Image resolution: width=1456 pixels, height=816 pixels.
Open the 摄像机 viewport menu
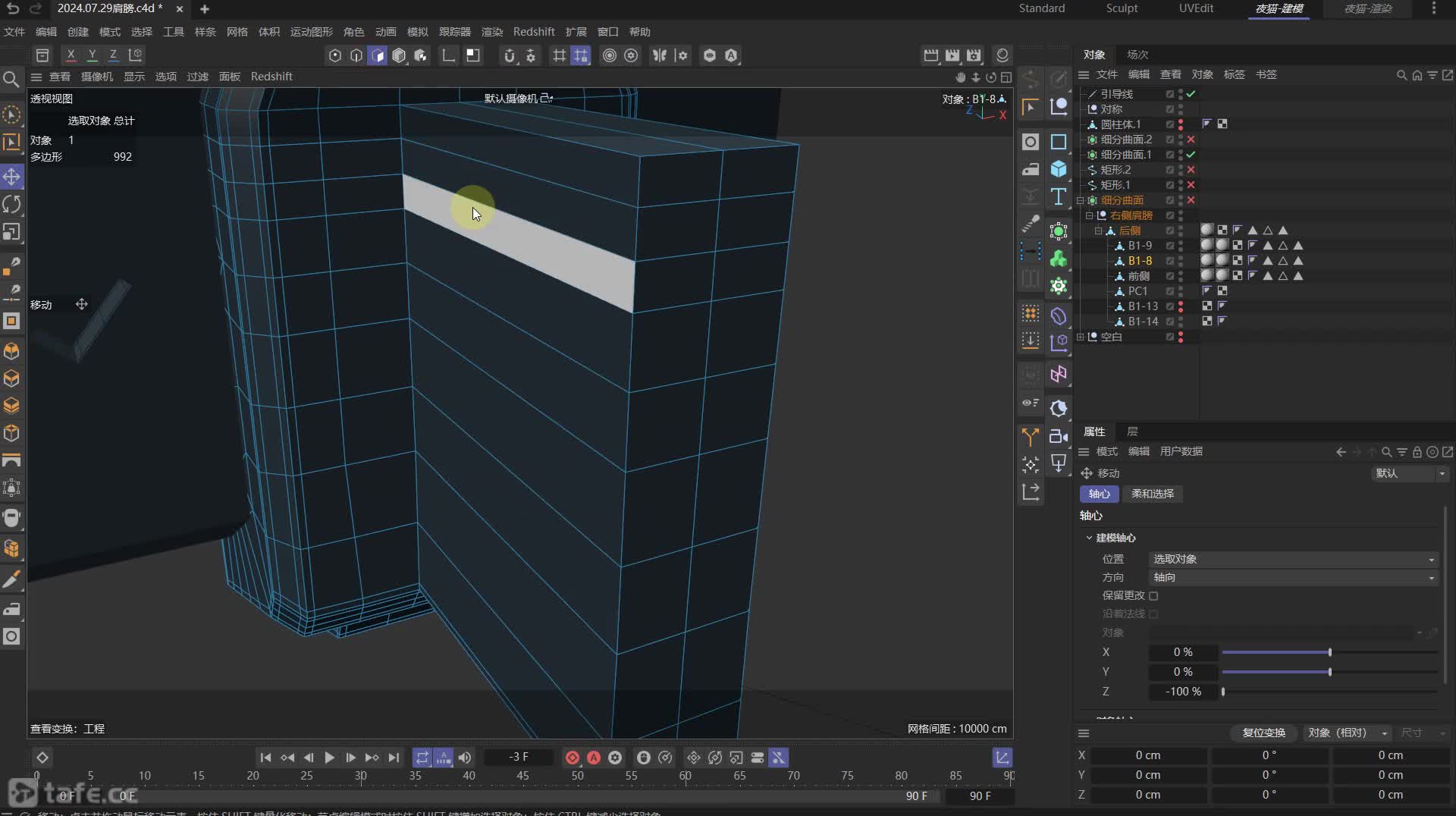(97, 77)
